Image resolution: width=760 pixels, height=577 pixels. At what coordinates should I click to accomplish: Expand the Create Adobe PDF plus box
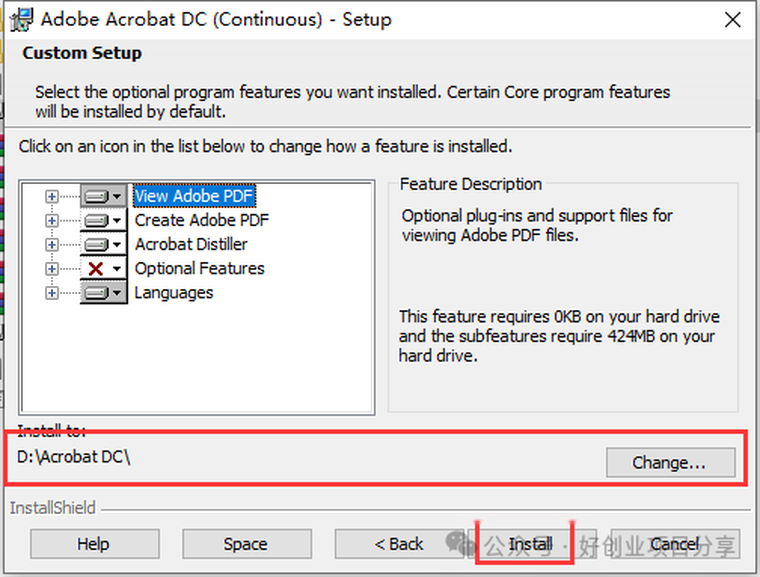[52, 220]
